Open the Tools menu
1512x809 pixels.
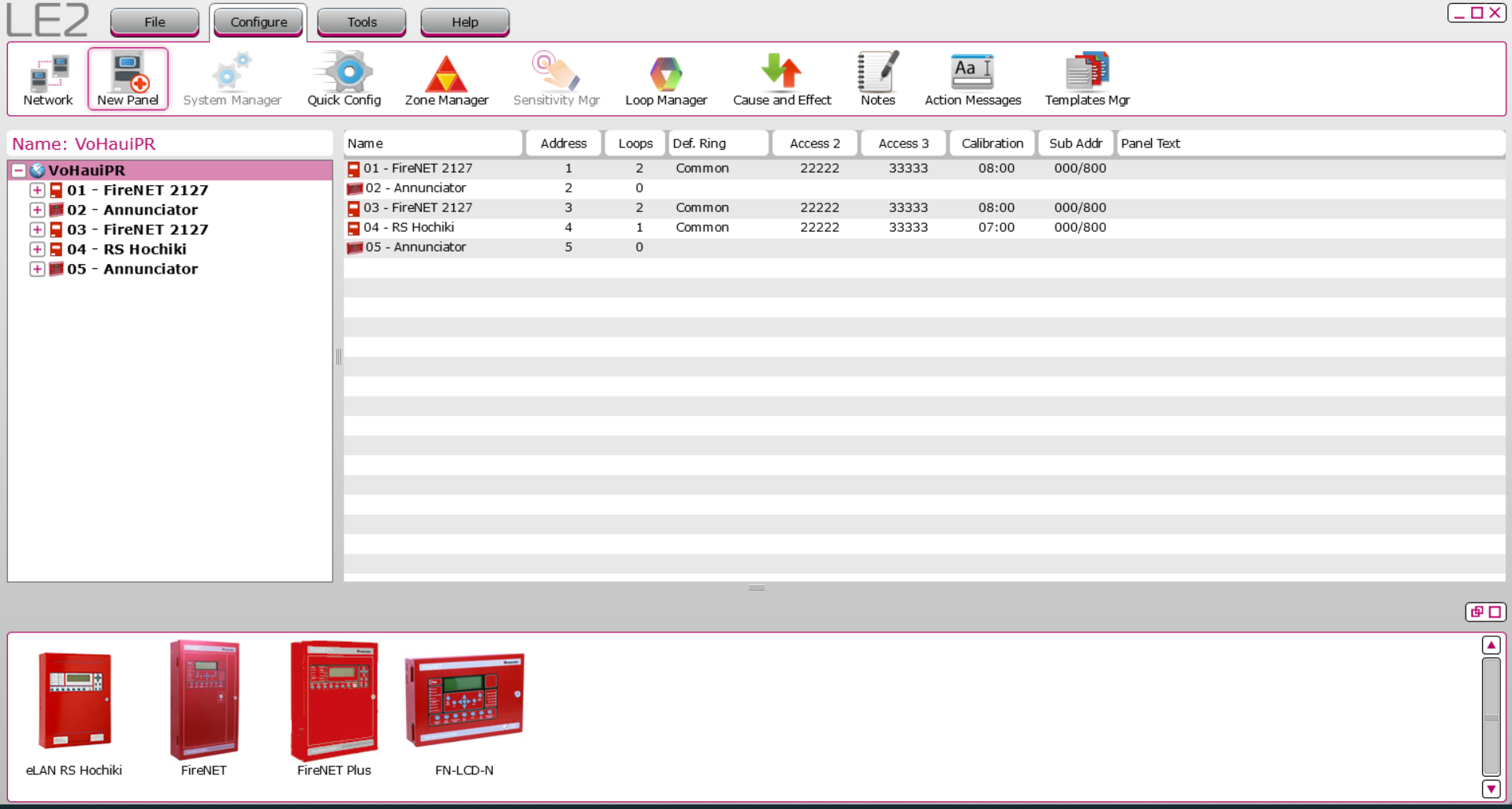(360, 21)
